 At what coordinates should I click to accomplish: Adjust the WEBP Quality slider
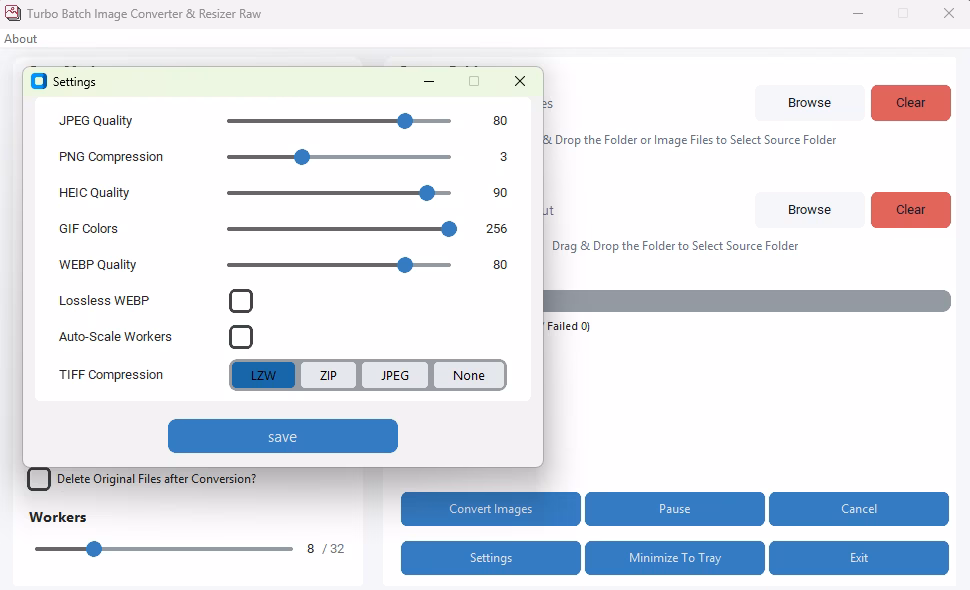339,265
